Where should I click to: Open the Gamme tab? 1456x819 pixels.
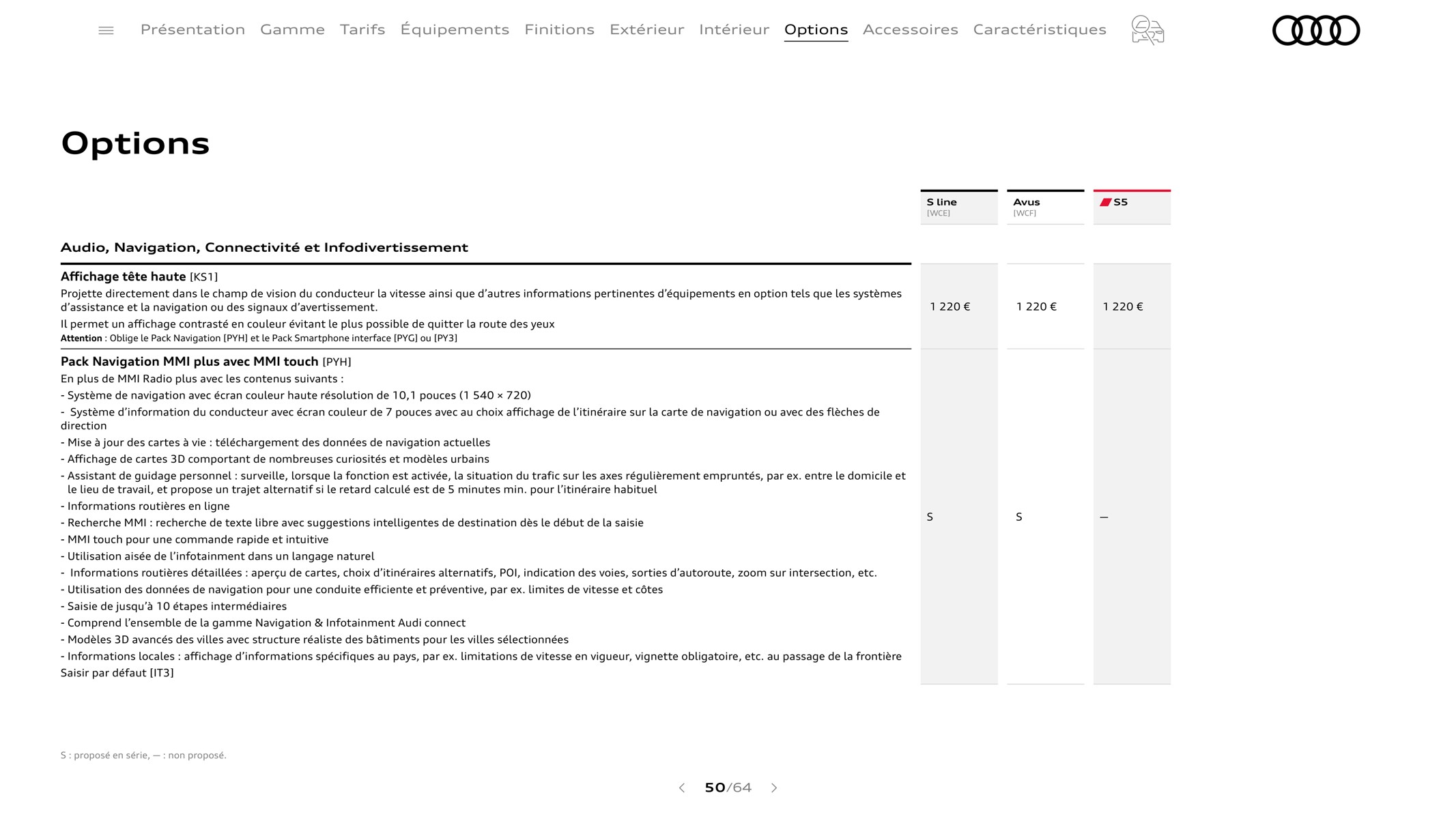(x=292, y=29)
